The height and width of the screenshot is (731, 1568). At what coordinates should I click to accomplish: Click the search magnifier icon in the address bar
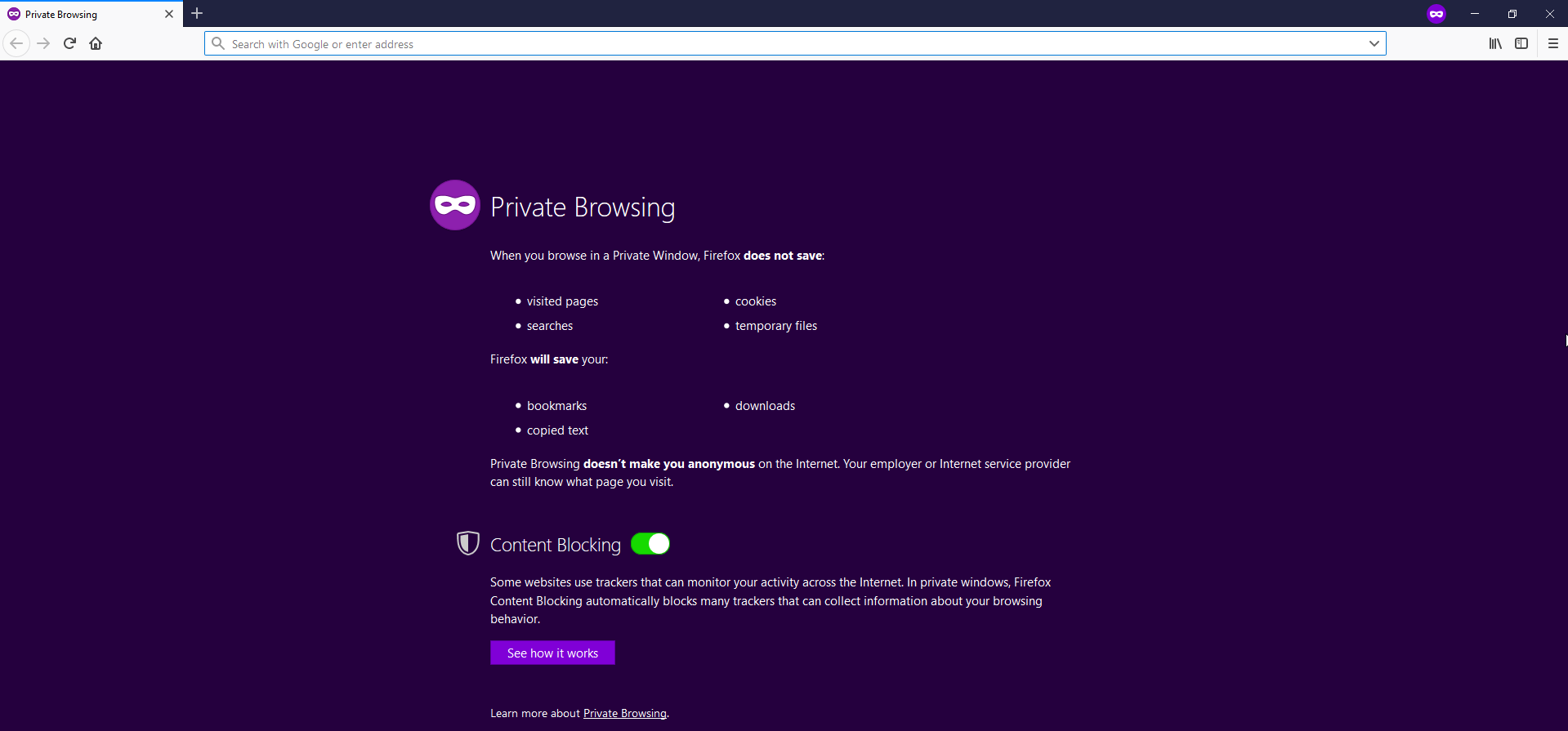(218, 43)
